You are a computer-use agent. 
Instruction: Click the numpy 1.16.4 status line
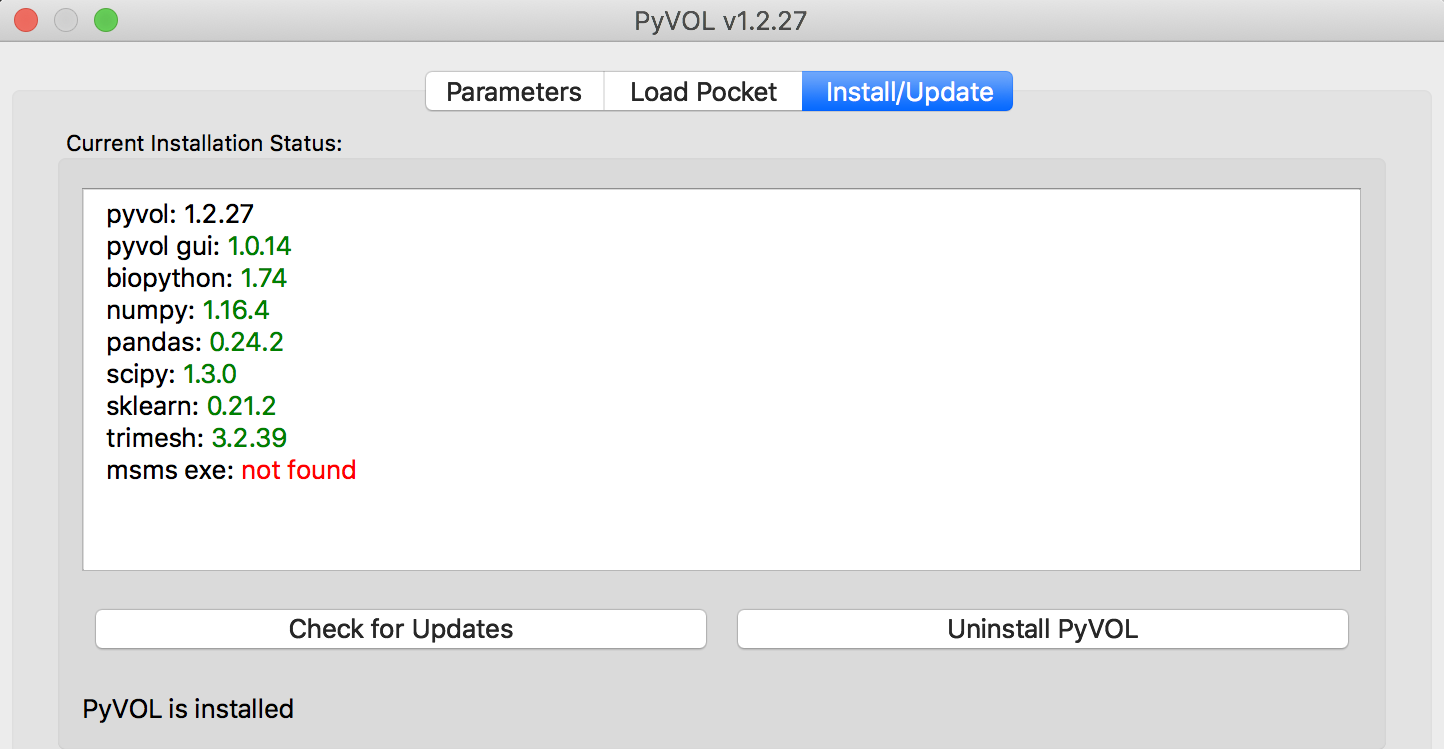[188, 310]
